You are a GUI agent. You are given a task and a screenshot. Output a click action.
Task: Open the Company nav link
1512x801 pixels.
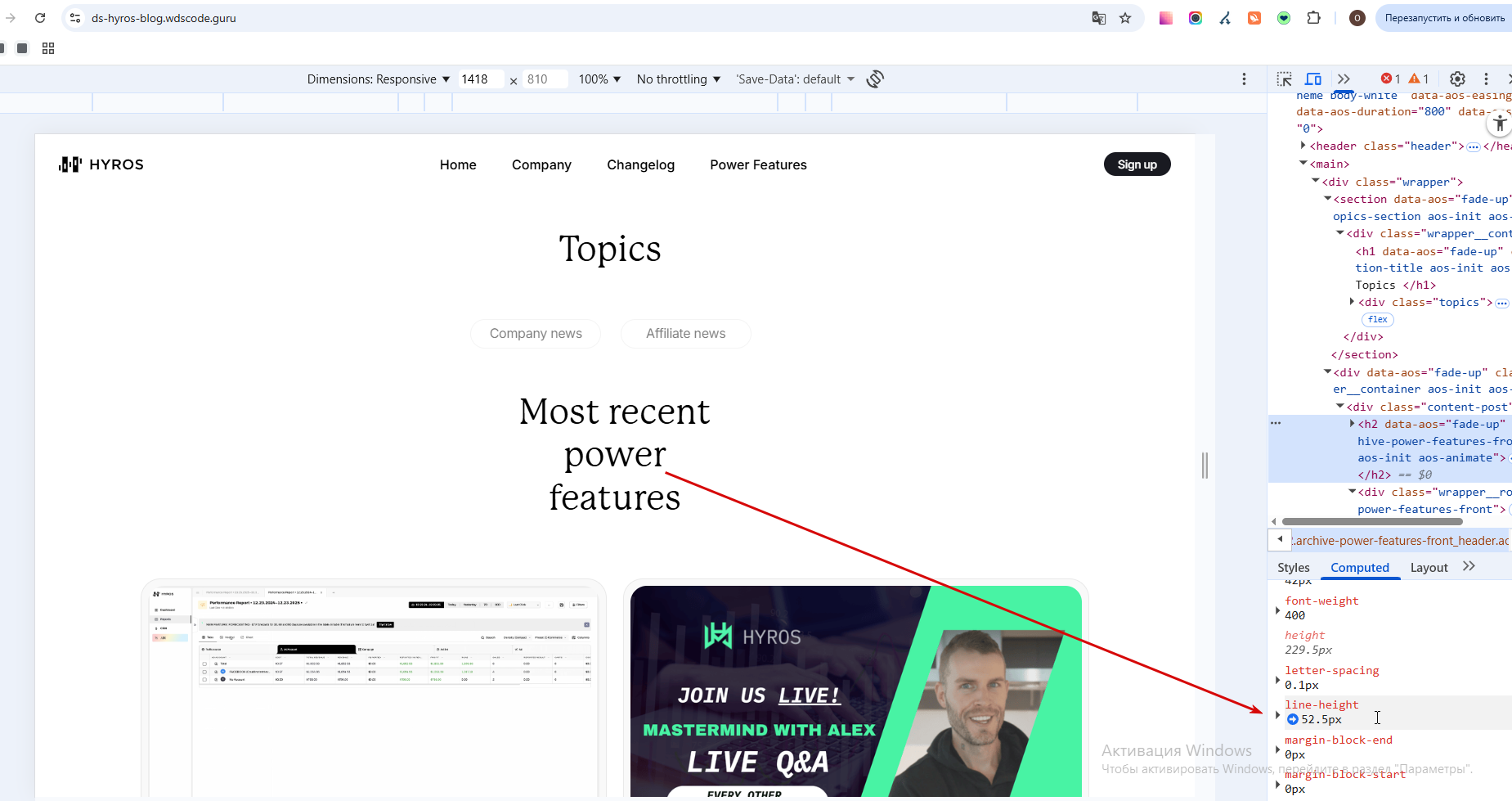541,164
